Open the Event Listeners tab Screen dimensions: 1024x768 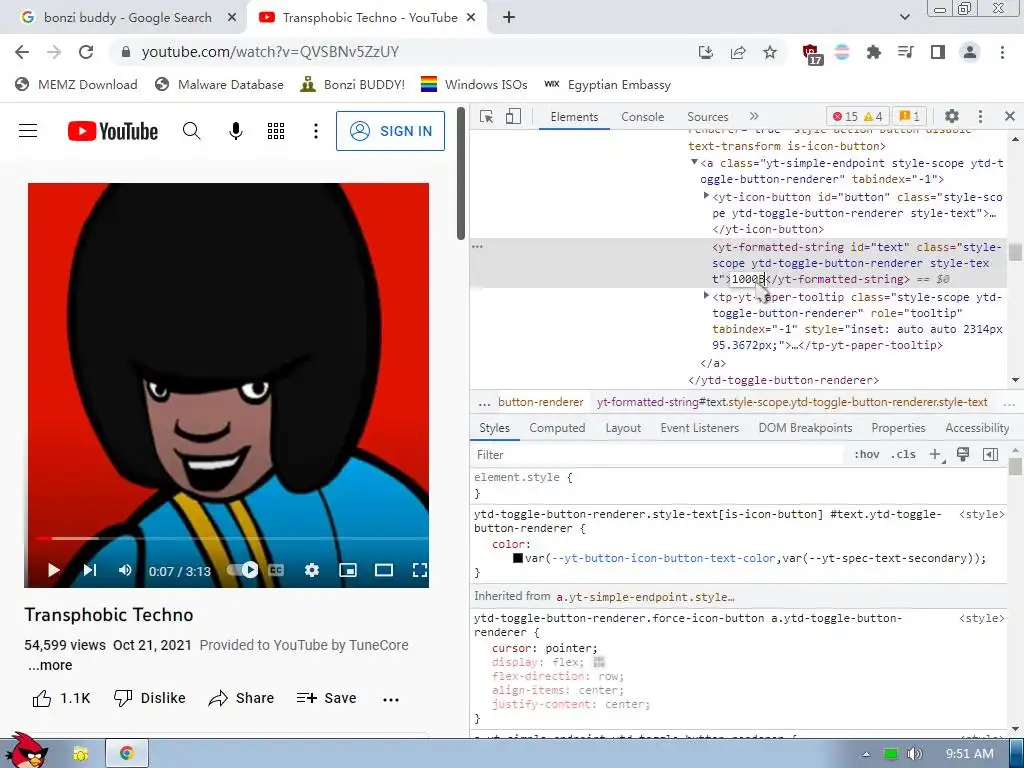point(699,428)
